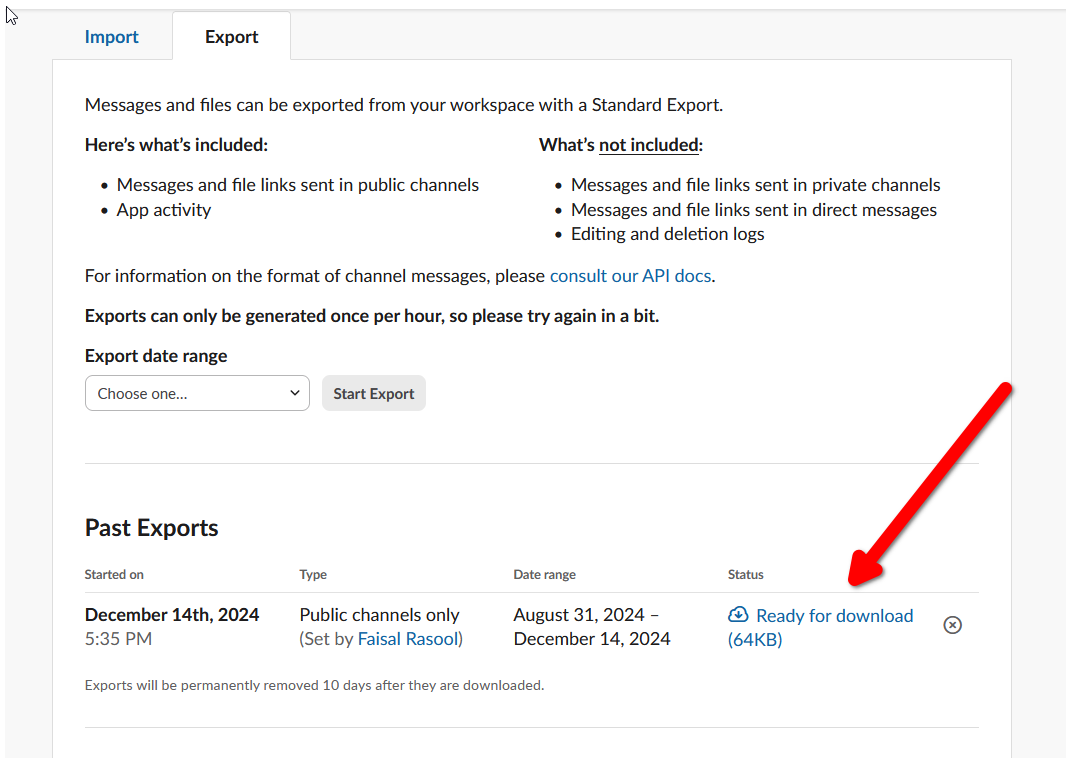Click the Date range column header
The height and width of the screenshot is (758, 1066).
click(545, 574)
